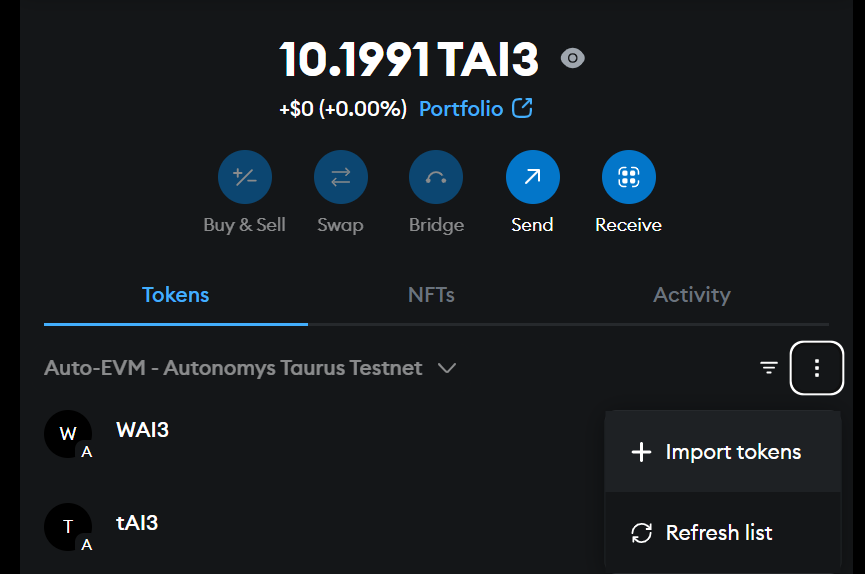This screenshot has height=574, width=865.
Task: Click the chevron next to network name
Action: click(446, 368)
